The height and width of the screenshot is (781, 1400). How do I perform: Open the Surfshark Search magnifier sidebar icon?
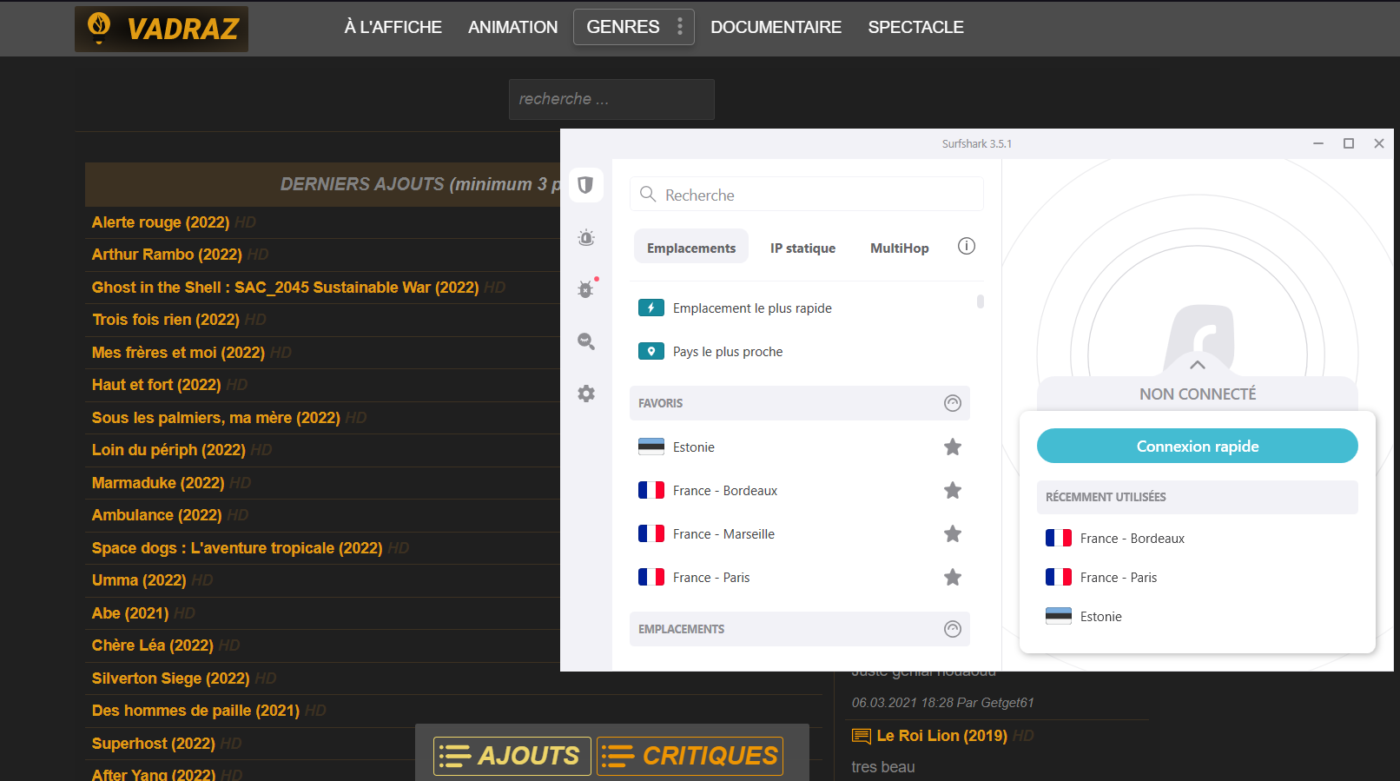point(586,342)
